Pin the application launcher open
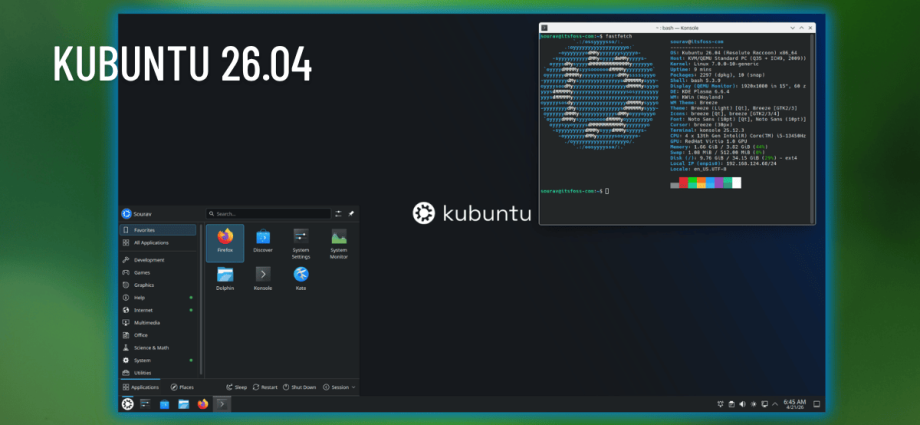This screenshot has height=425, width=920. (351, 214)
